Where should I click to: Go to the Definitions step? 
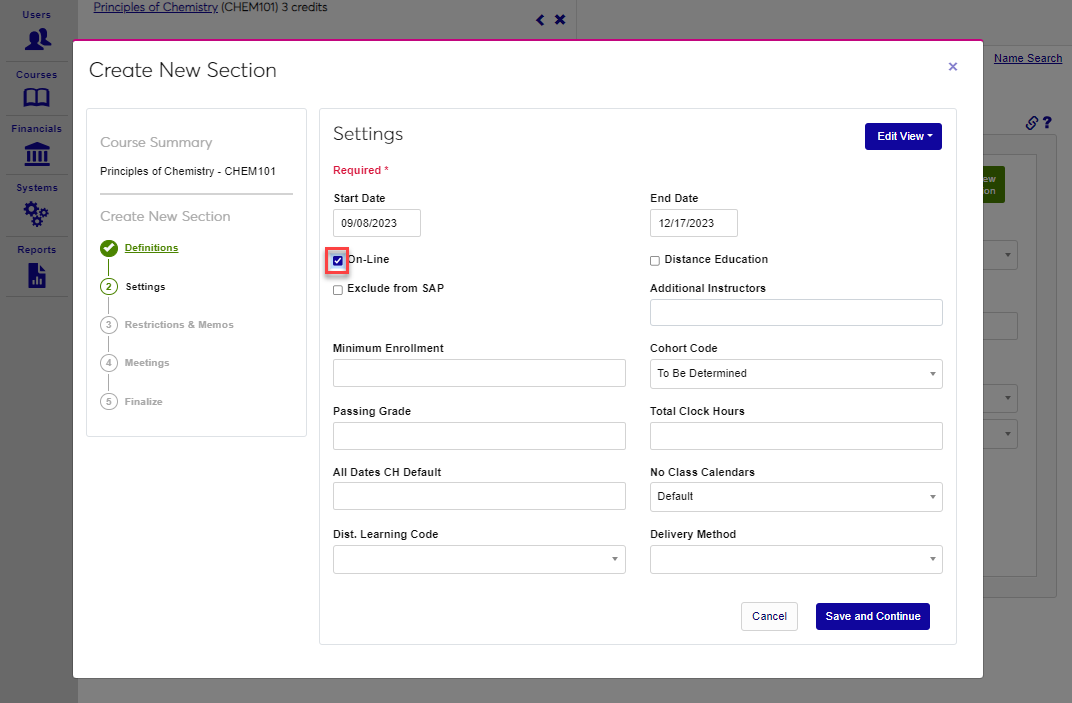point(151,248)
